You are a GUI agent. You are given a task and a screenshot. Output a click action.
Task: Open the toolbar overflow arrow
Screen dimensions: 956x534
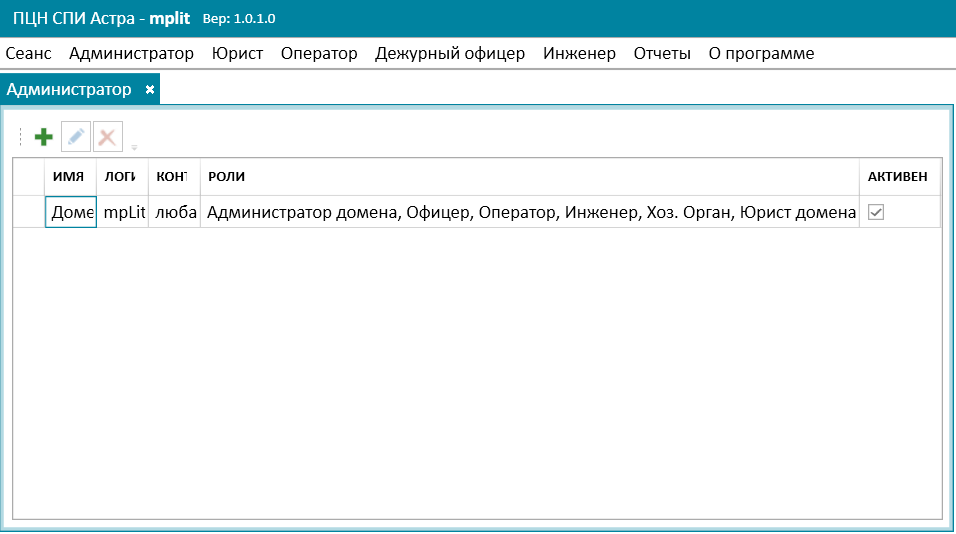click(x=134, y=147)
